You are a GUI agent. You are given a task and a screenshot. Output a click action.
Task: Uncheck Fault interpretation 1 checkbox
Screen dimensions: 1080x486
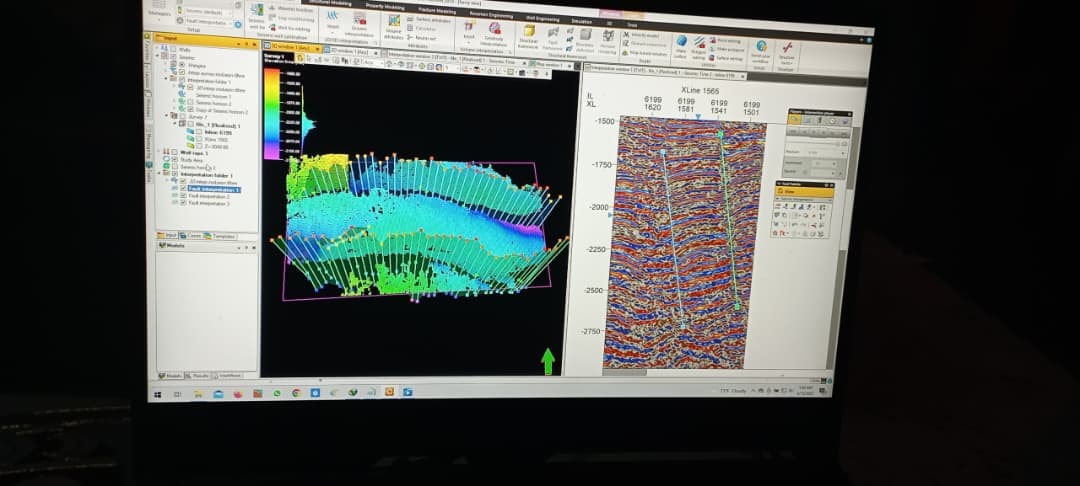[x=183, y=188]
